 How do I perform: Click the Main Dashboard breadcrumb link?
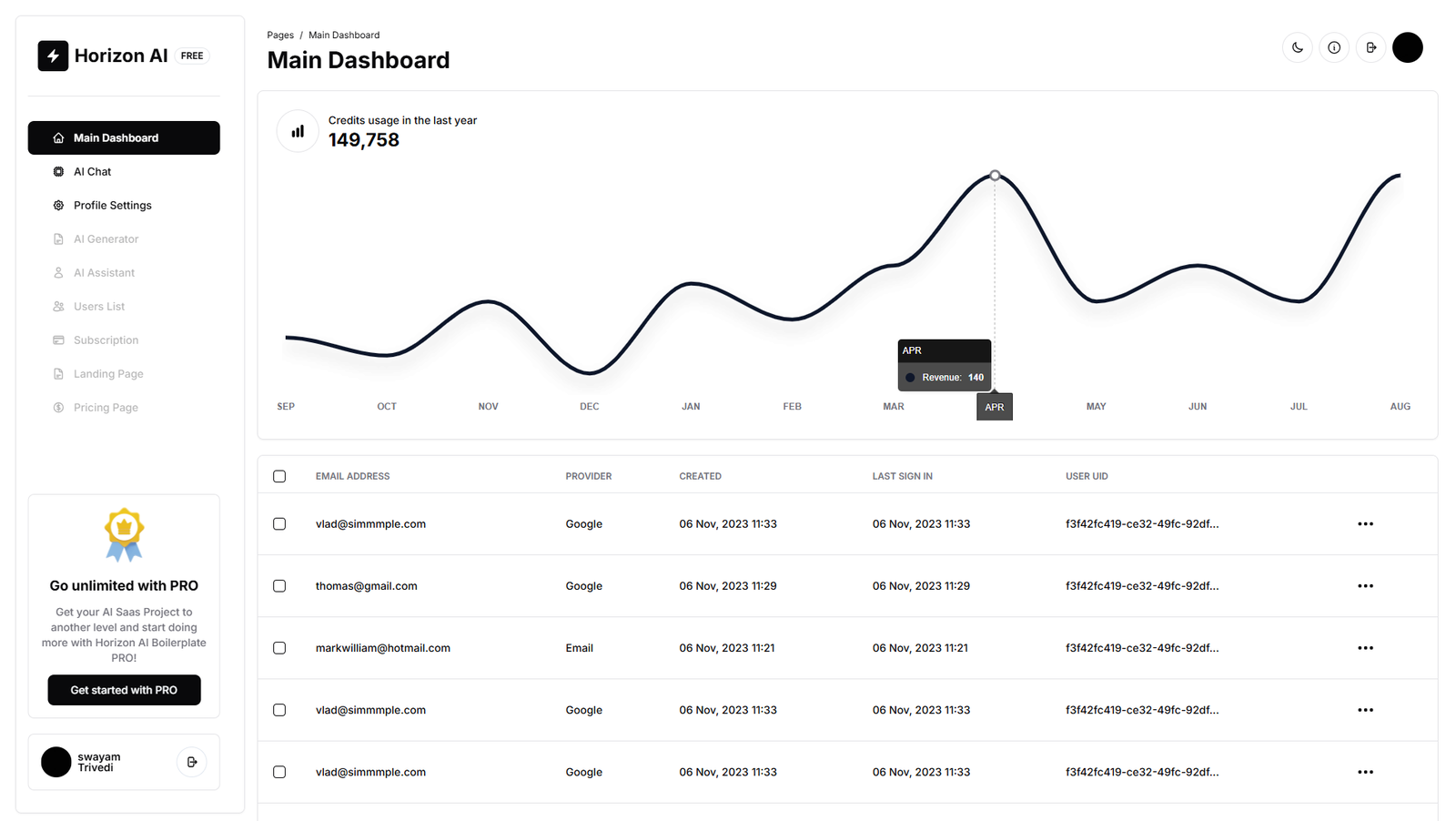coord(344,35)
